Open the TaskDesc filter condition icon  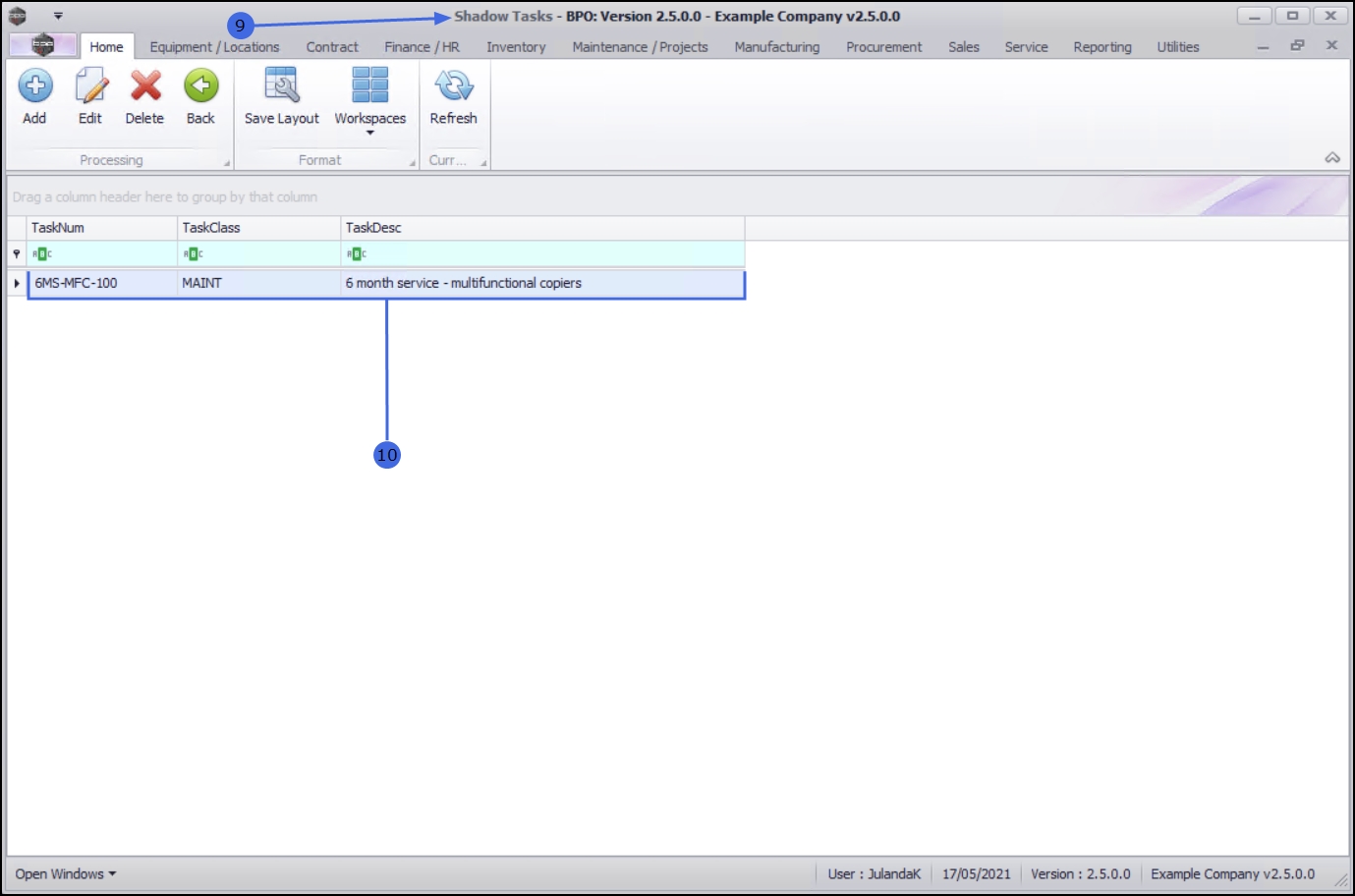(356, 253)
